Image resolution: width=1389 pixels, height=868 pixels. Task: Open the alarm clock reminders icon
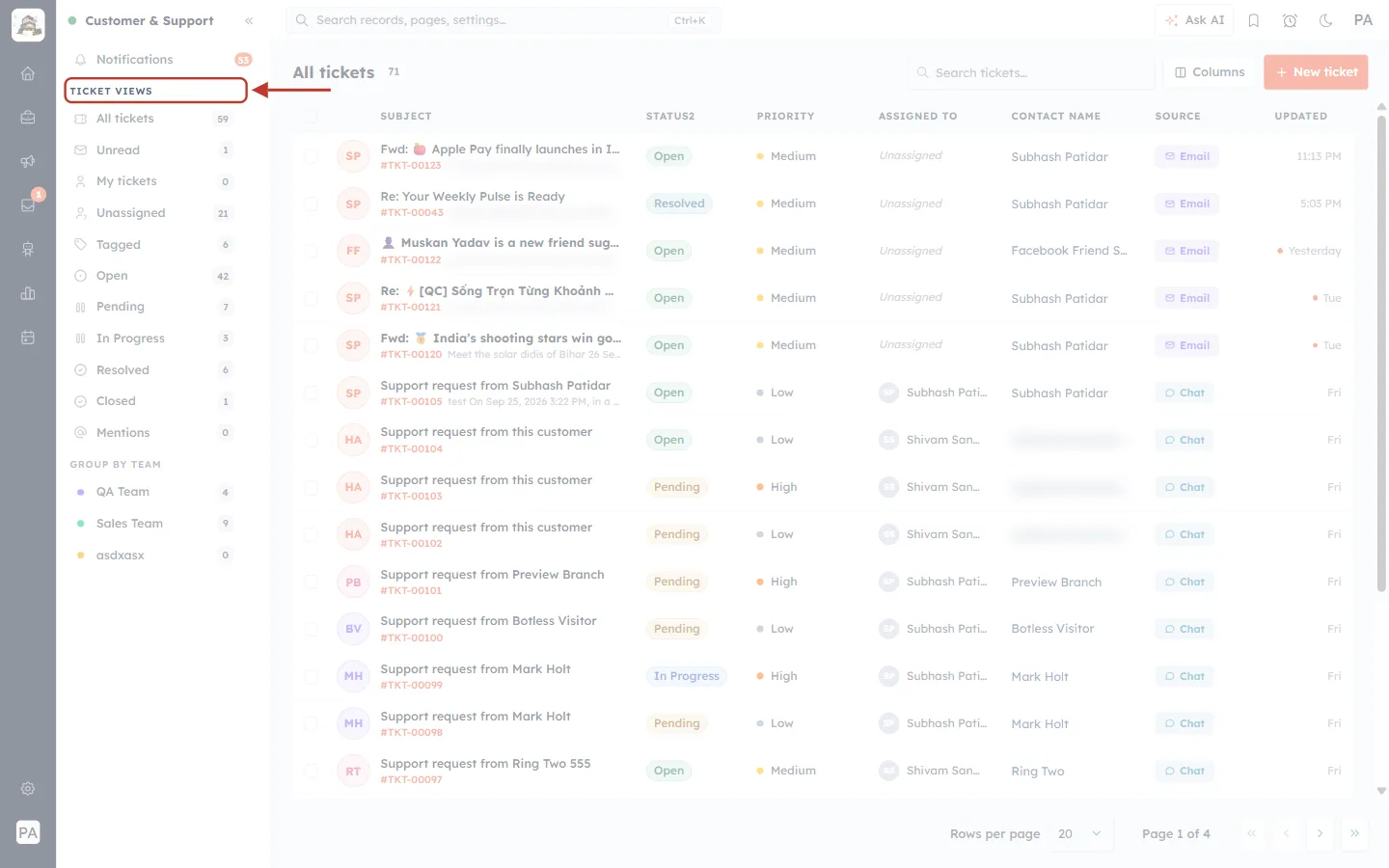click(1290, 20)
